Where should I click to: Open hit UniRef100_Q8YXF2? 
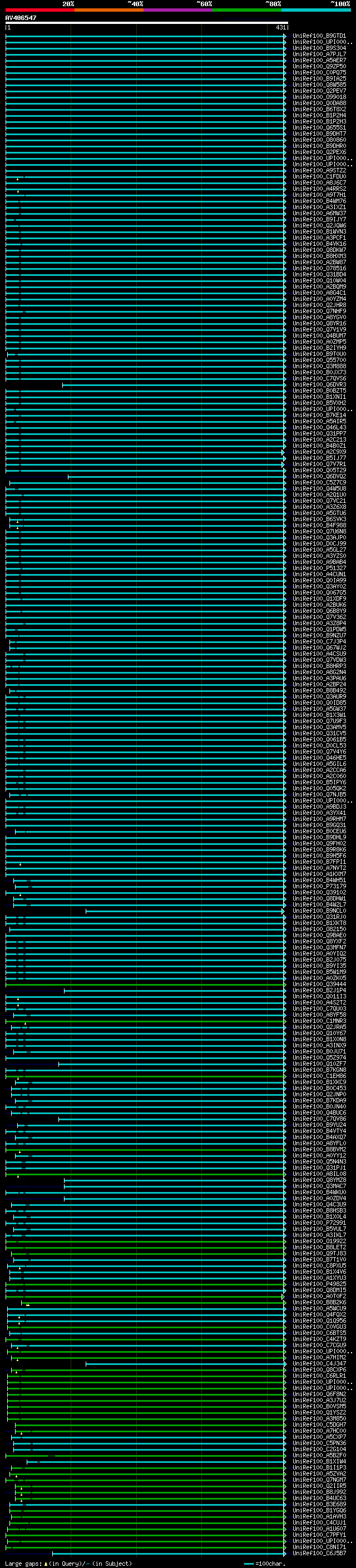[319, 942]
